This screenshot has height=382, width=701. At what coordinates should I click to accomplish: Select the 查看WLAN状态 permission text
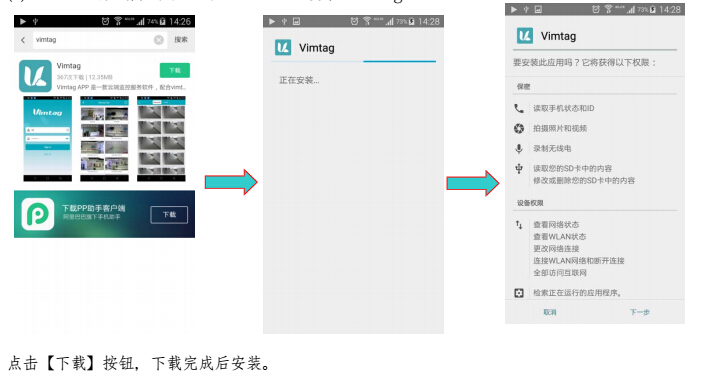[x=559, y=237]
